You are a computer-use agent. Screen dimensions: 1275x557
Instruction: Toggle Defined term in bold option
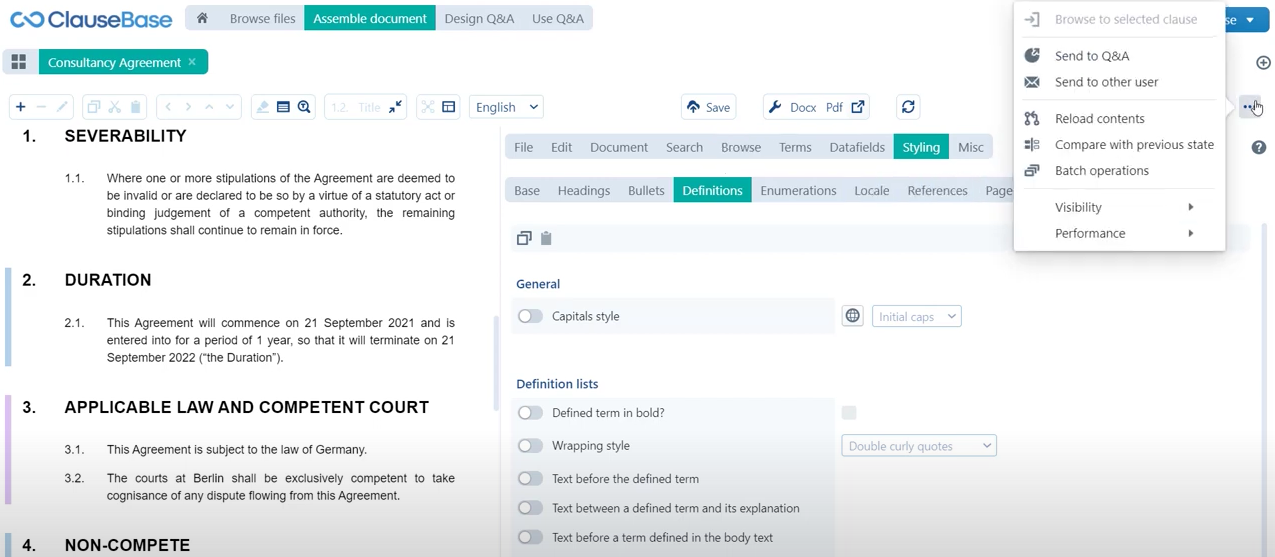pyautogui.click(x=530, y=413)
